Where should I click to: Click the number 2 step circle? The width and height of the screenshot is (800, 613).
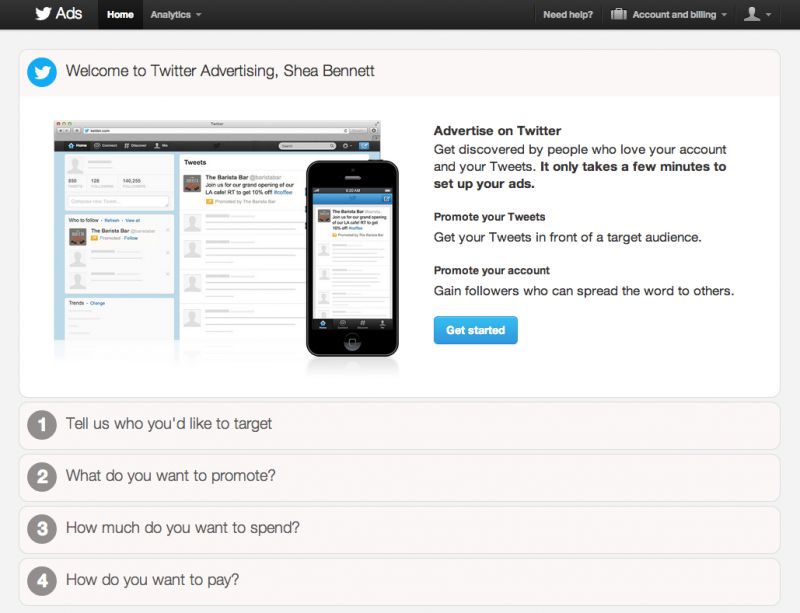click(x=42, y=477)
